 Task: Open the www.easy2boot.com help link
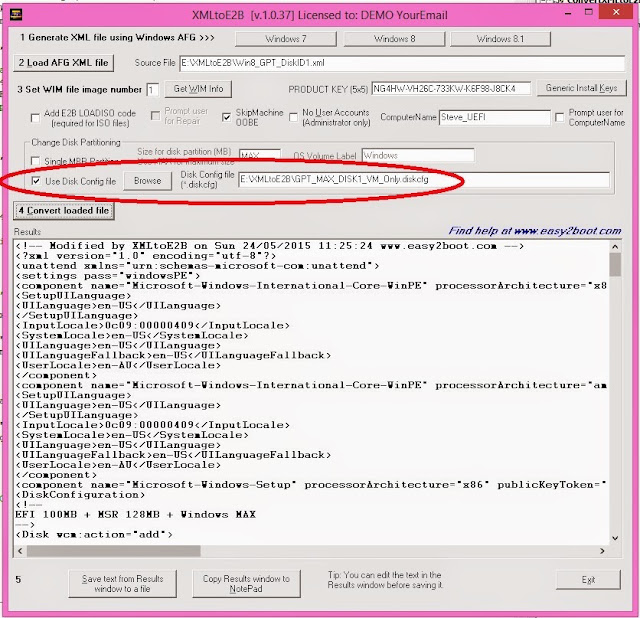tap(535, 231)
